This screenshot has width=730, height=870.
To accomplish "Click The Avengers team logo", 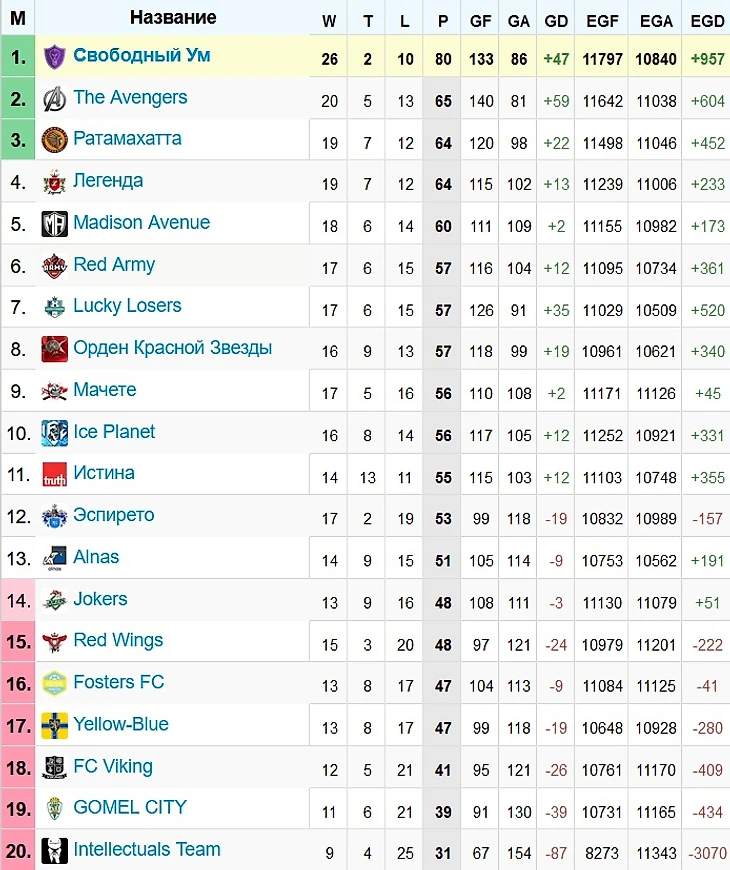I will [x=54, y=99].
